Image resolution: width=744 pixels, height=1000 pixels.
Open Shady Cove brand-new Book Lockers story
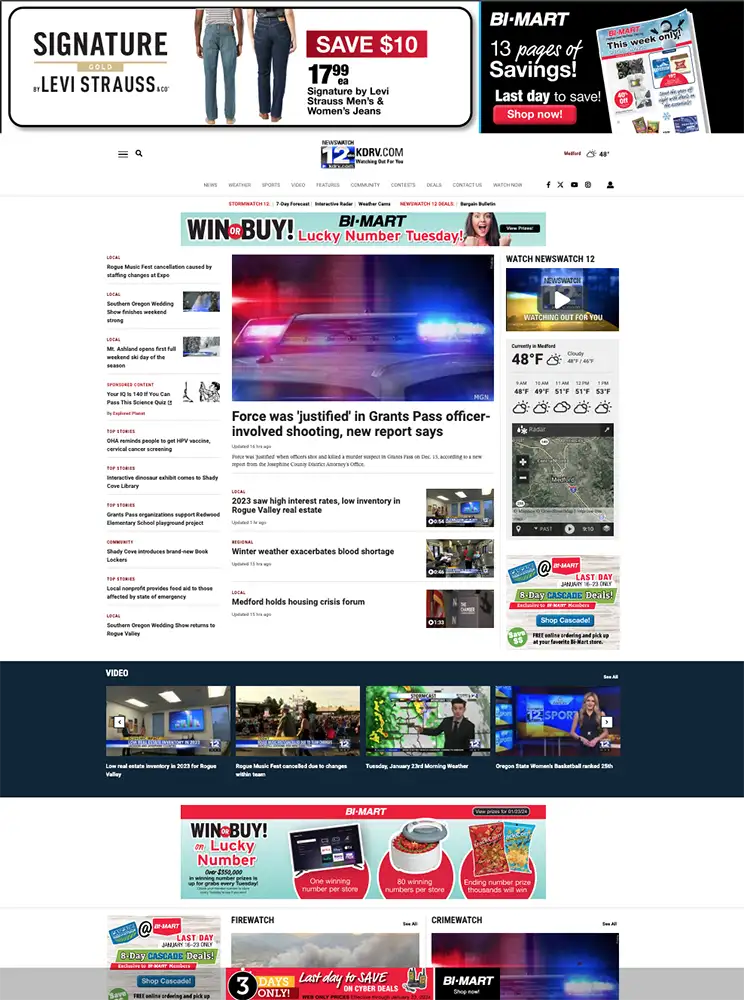click(157, 555)
